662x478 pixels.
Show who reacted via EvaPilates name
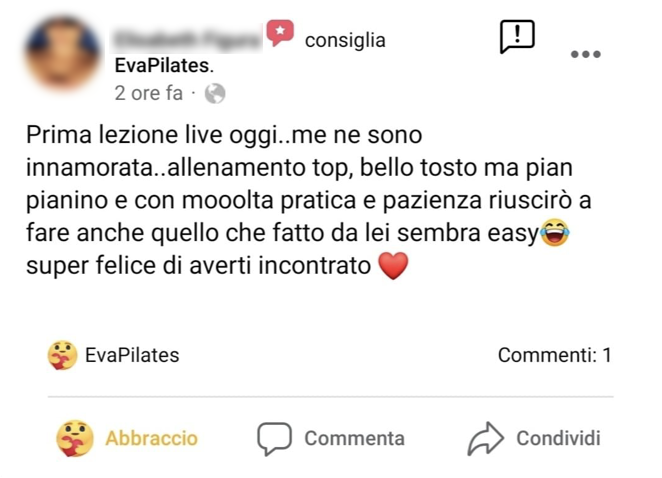(x=132, y=355)
